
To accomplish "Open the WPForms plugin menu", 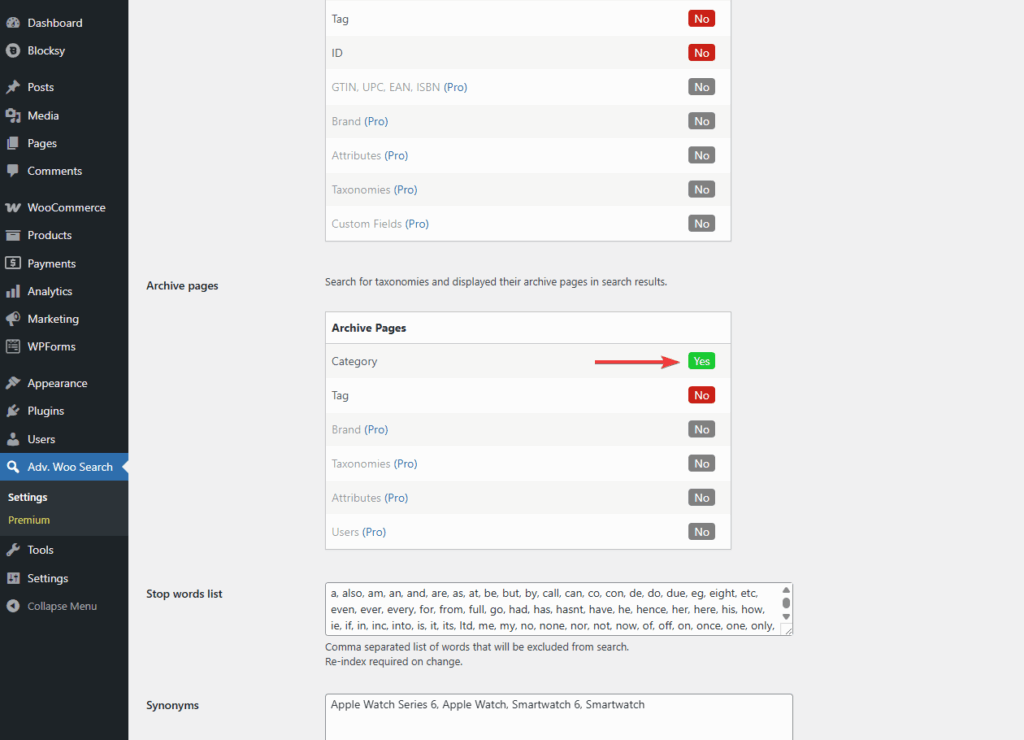I will pos(53,346).
